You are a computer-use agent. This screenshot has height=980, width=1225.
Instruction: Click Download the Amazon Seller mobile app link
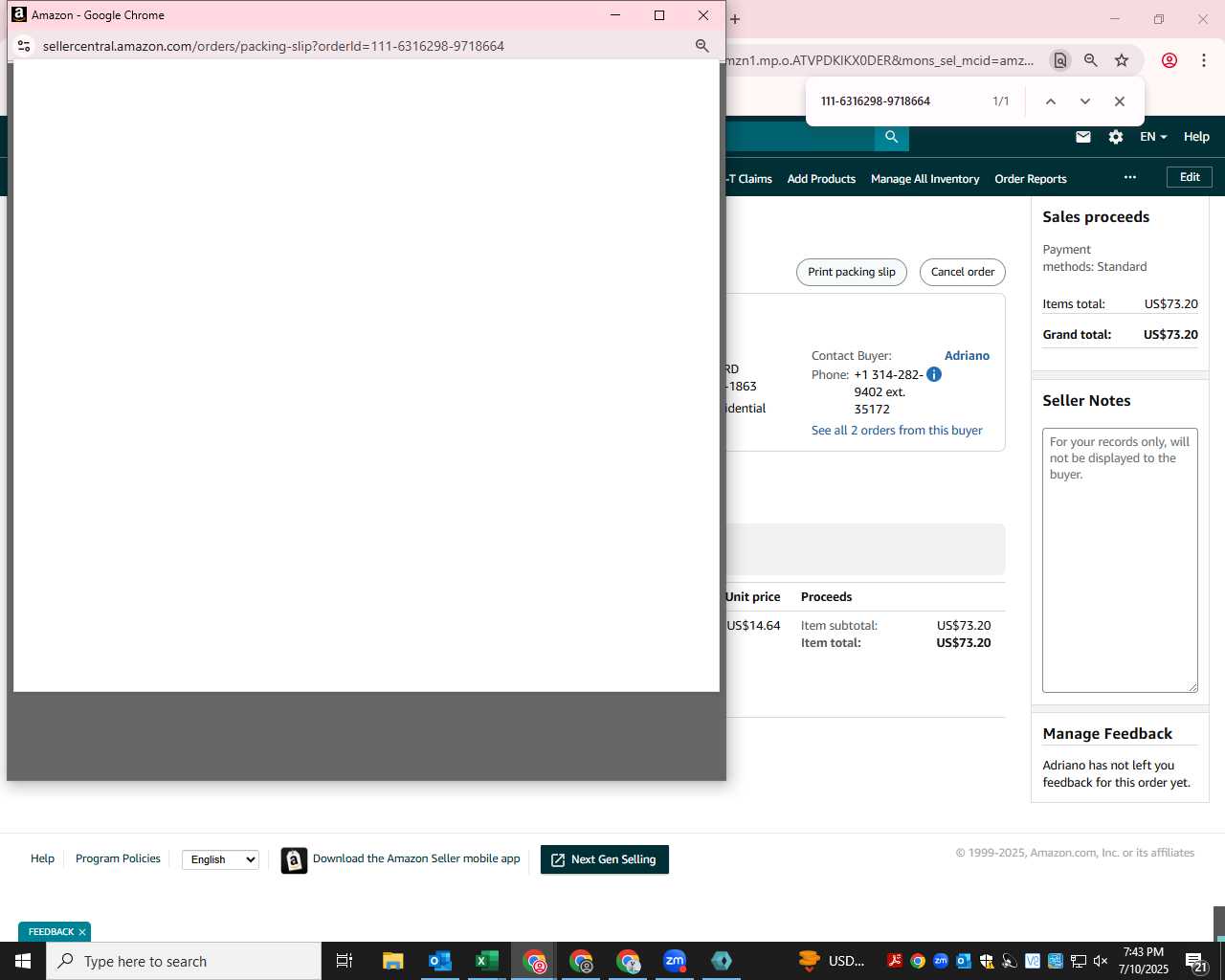tap(416, 858)
